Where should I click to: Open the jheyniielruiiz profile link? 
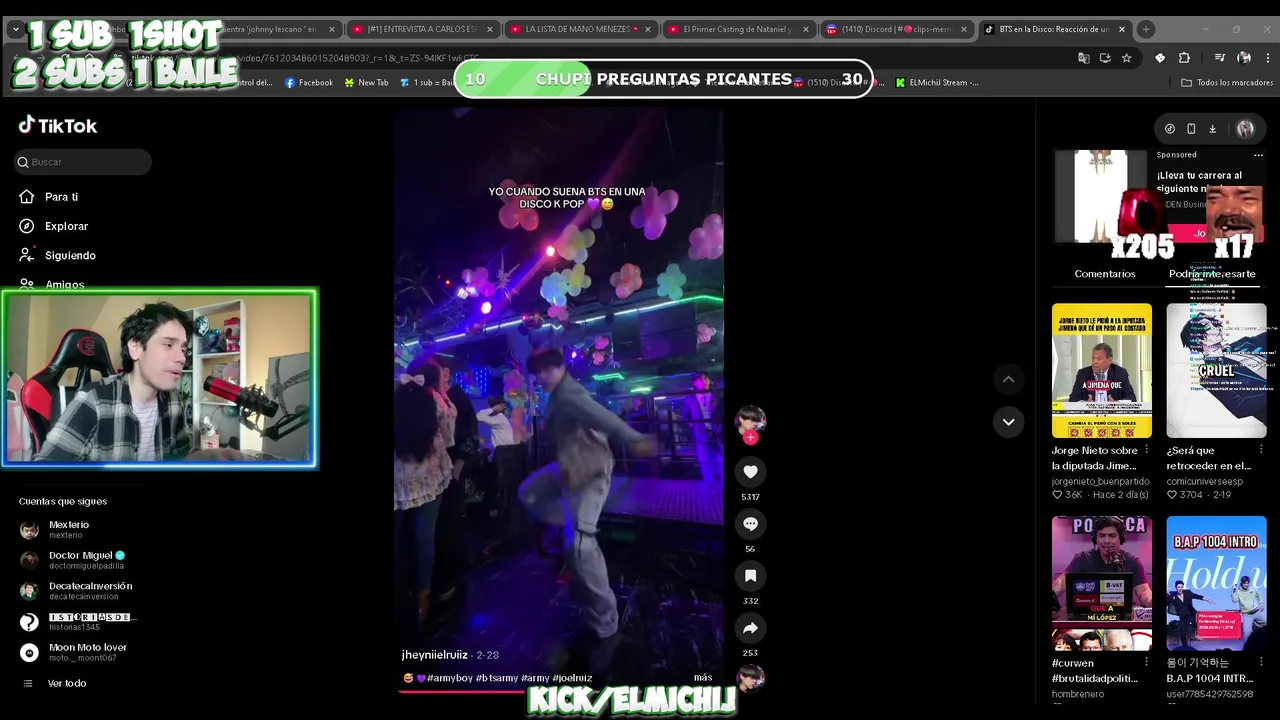435,655
